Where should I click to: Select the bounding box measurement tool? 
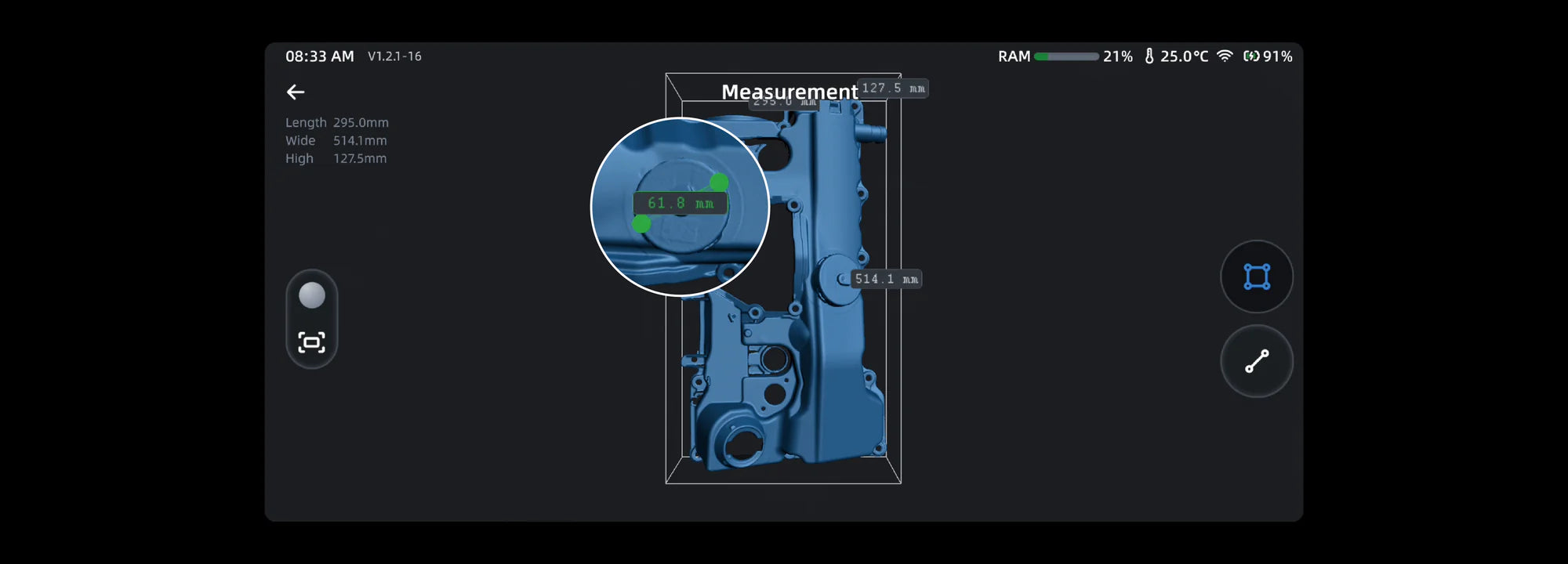pos(1257,277)
